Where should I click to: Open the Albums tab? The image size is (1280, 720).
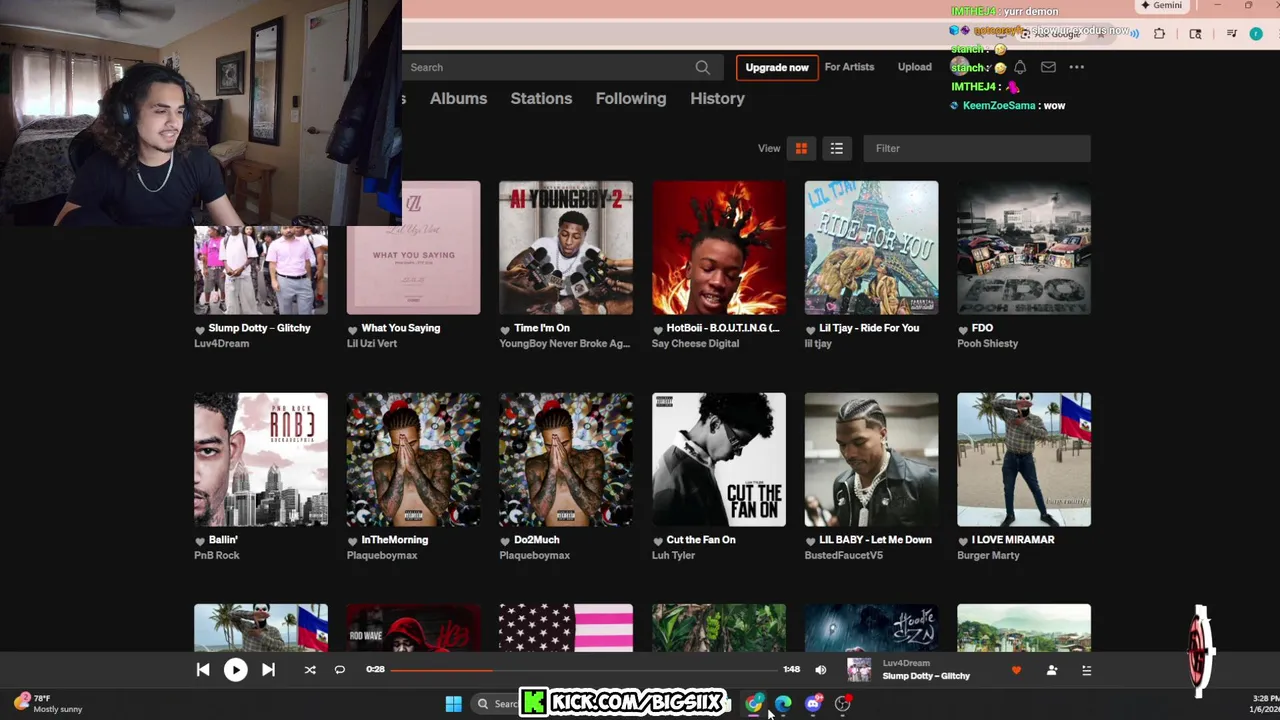(x=458, y=98)
